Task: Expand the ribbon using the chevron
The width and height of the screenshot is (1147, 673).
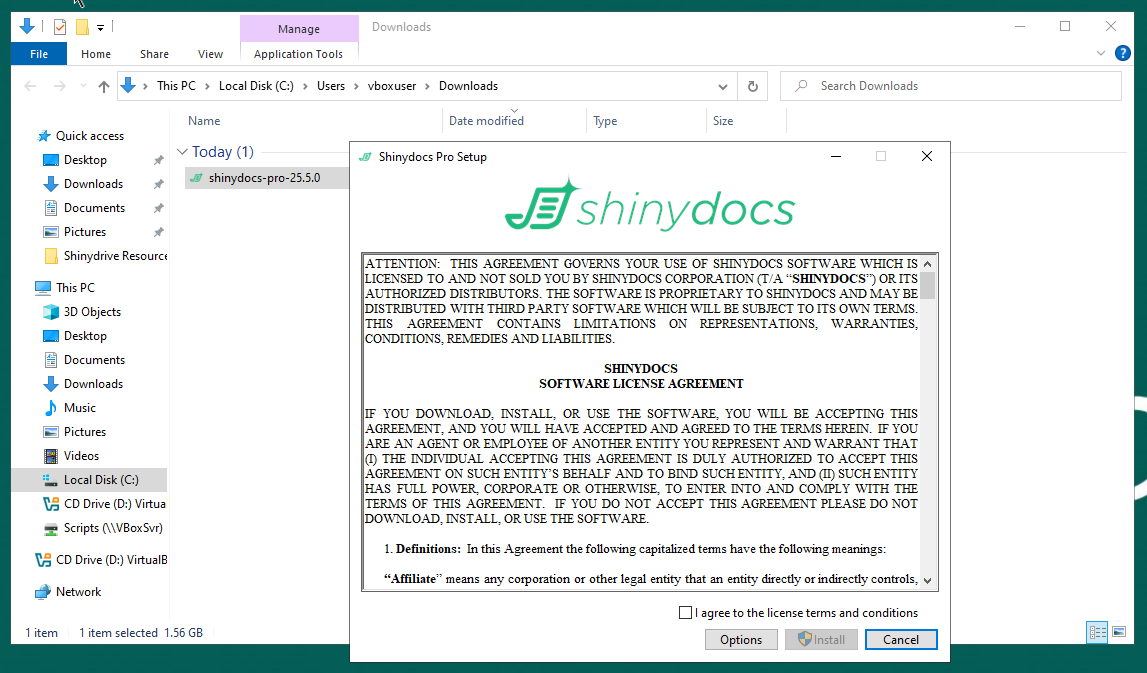Action: click(x=1101, y=54)
